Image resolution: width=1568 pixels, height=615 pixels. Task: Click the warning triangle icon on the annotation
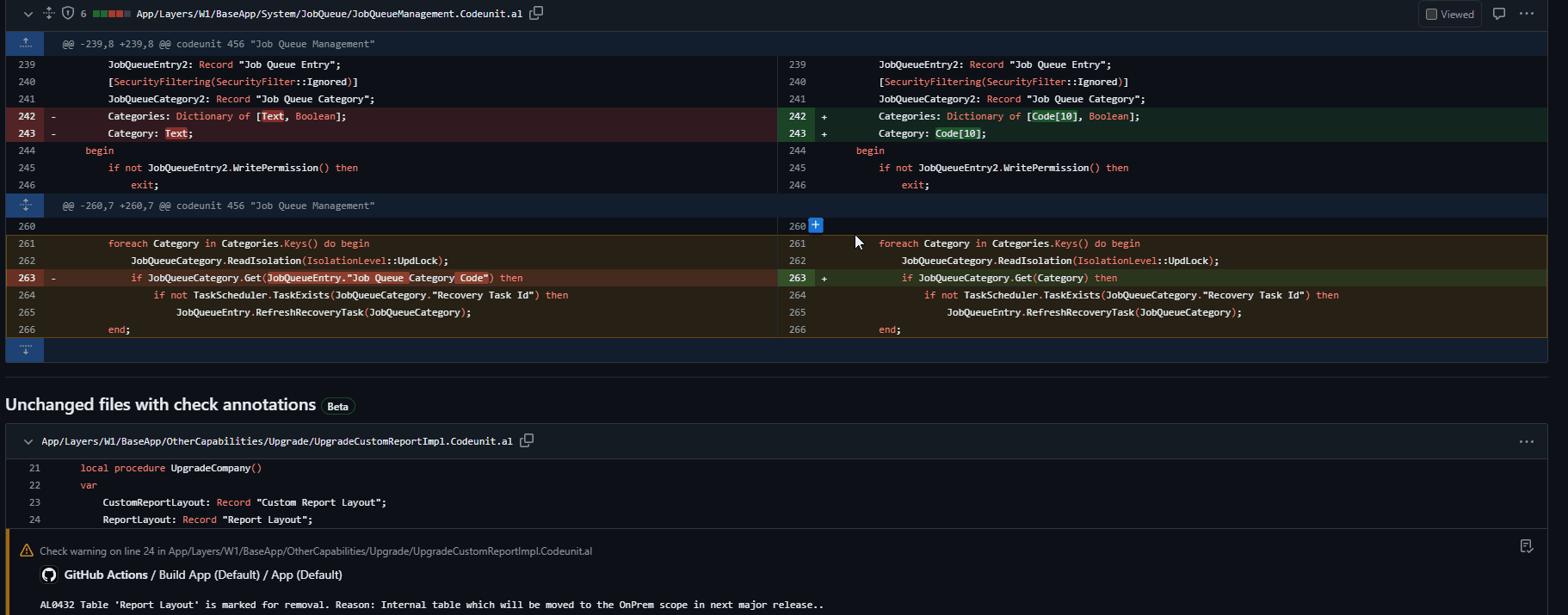[27, 550]
